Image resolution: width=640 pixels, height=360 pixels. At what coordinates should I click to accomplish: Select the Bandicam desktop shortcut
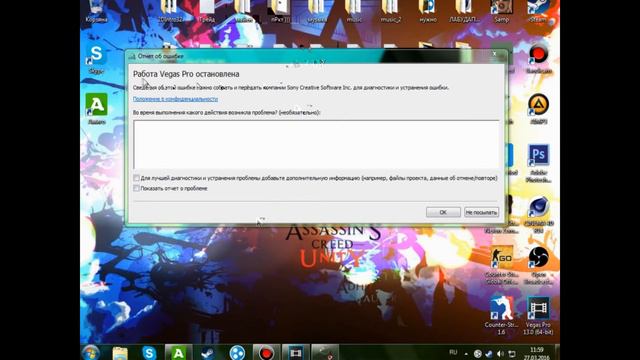pyautogui.click(x=538, y=58)
